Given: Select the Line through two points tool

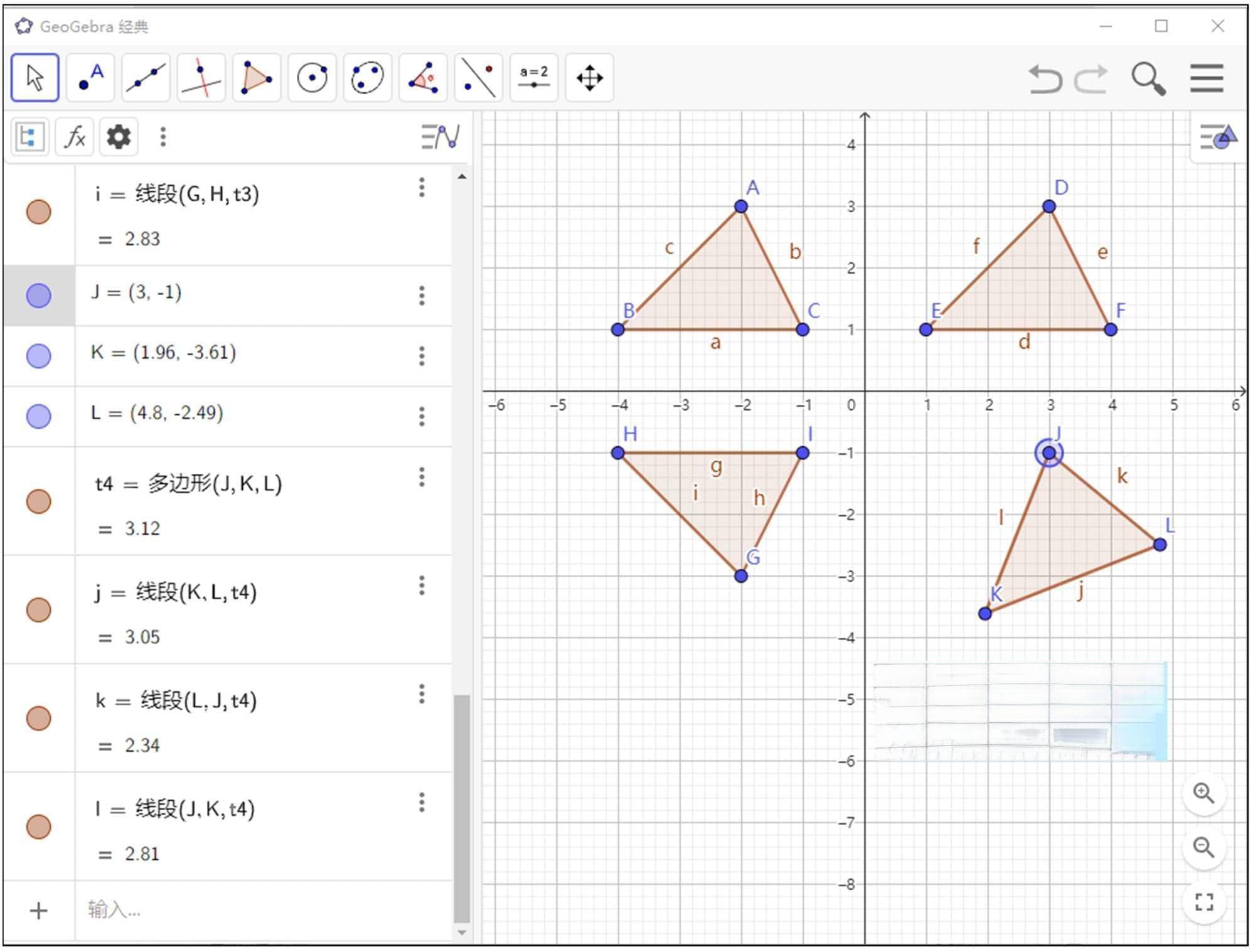Looking at the screenshot, I should point(146,78).
